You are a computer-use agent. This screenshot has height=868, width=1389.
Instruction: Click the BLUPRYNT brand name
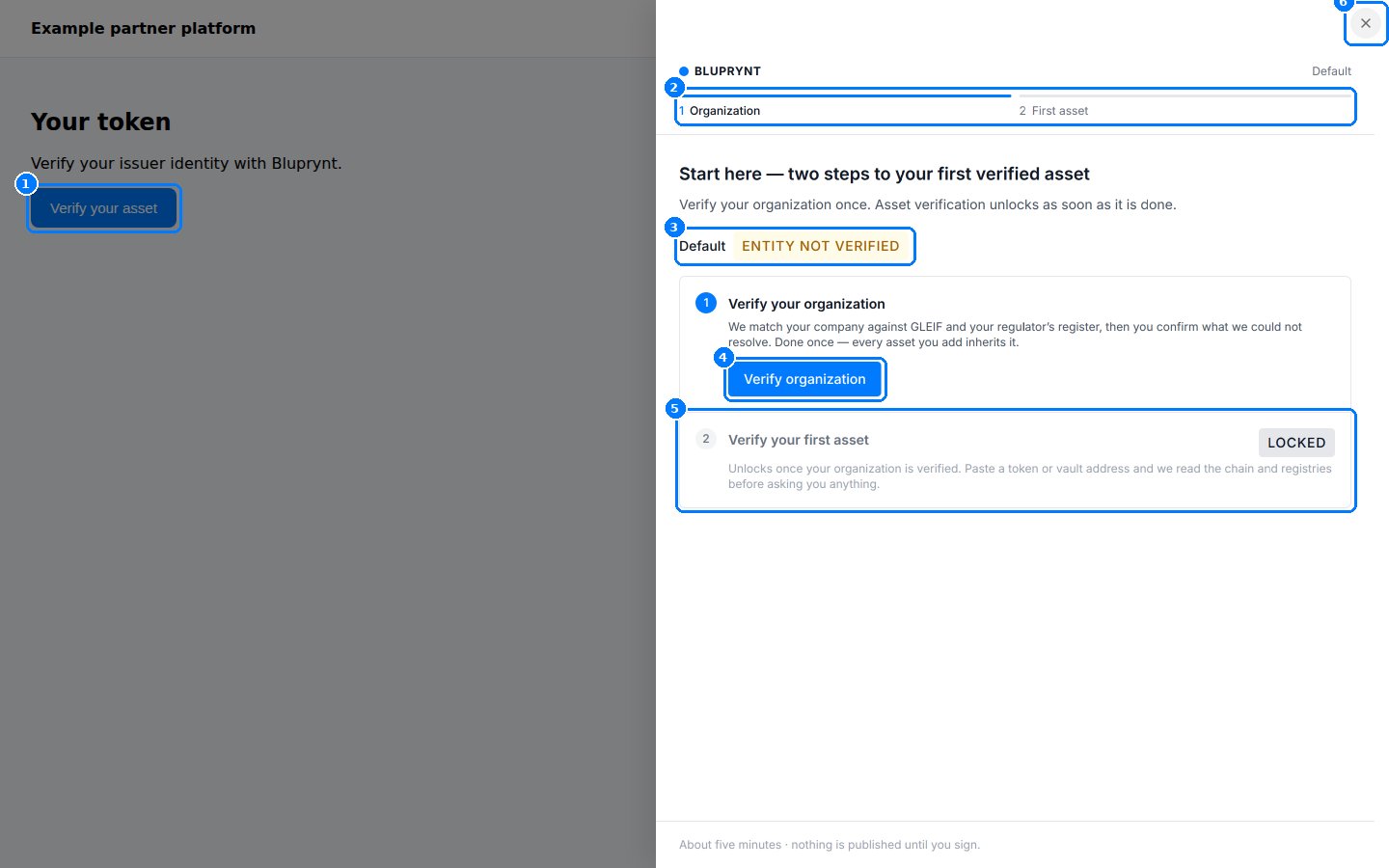[727, 71]
